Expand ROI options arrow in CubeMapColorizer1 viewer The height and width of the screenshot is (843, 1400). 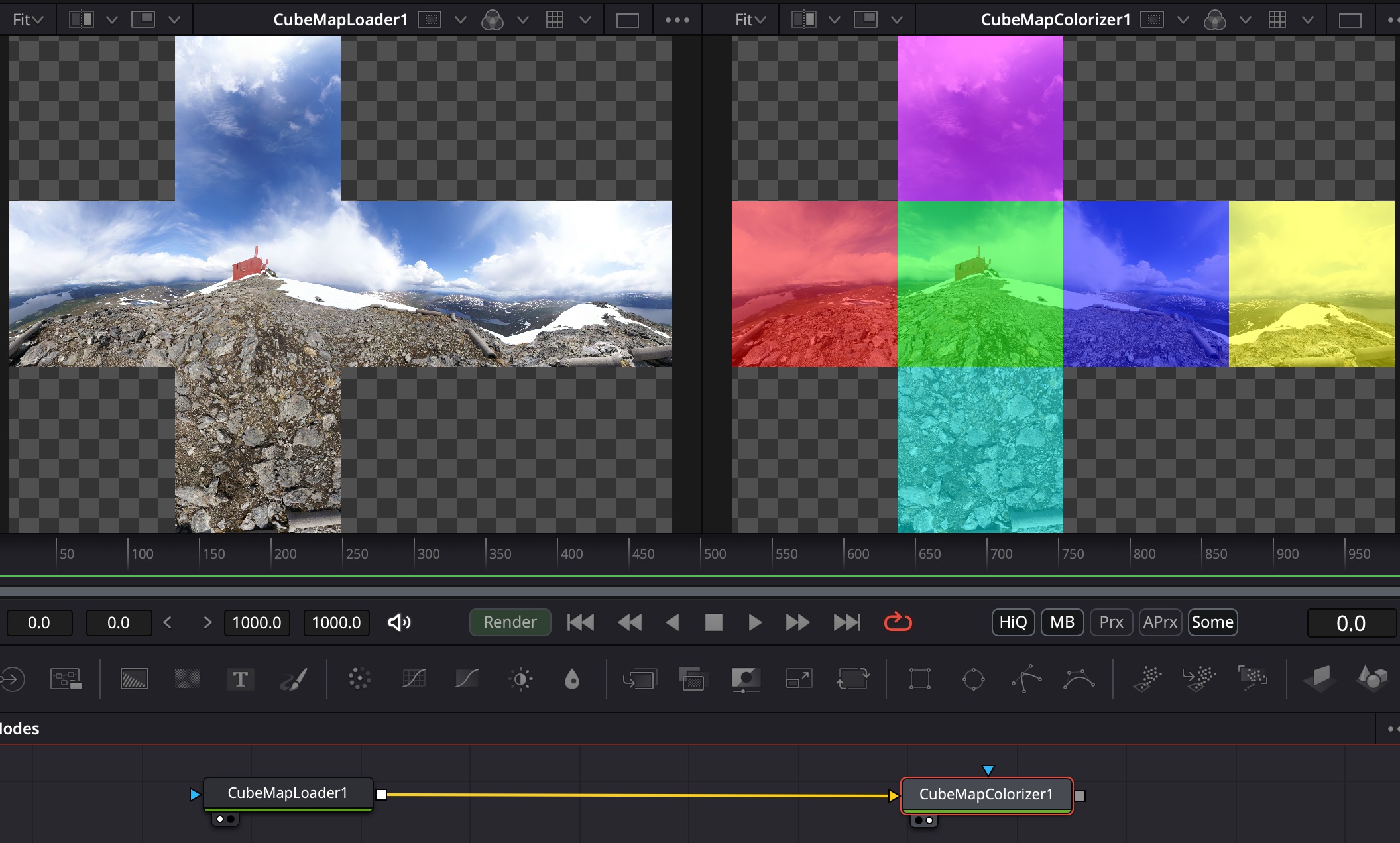1183,20
